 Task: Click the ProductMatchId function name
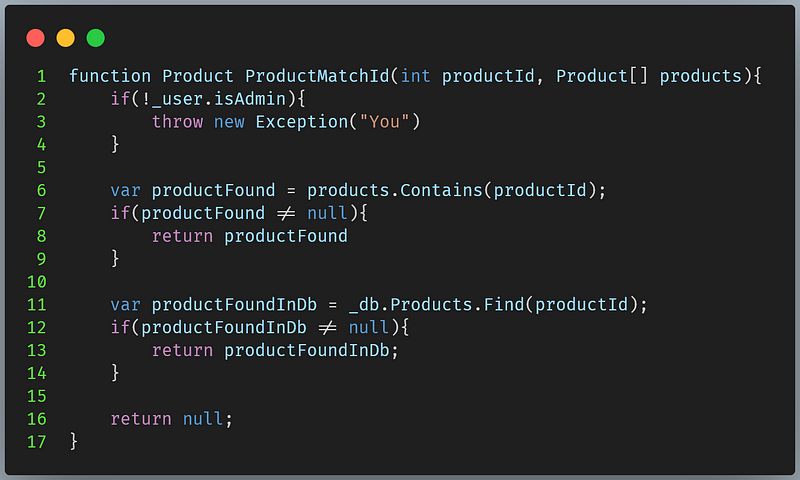317,77
